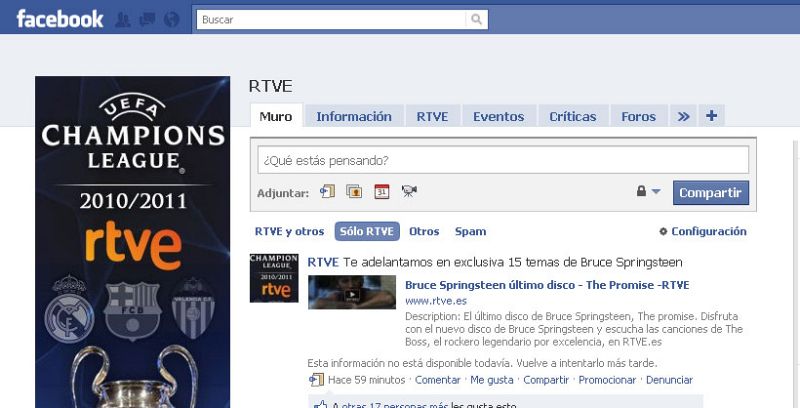Attach a photo using Adjuntar icon
The image size is (800, 408).
(x=354, y=192)
